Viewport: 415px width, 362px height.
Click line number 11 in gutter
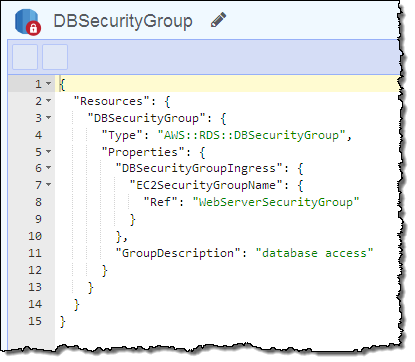[x=35, y=253]
